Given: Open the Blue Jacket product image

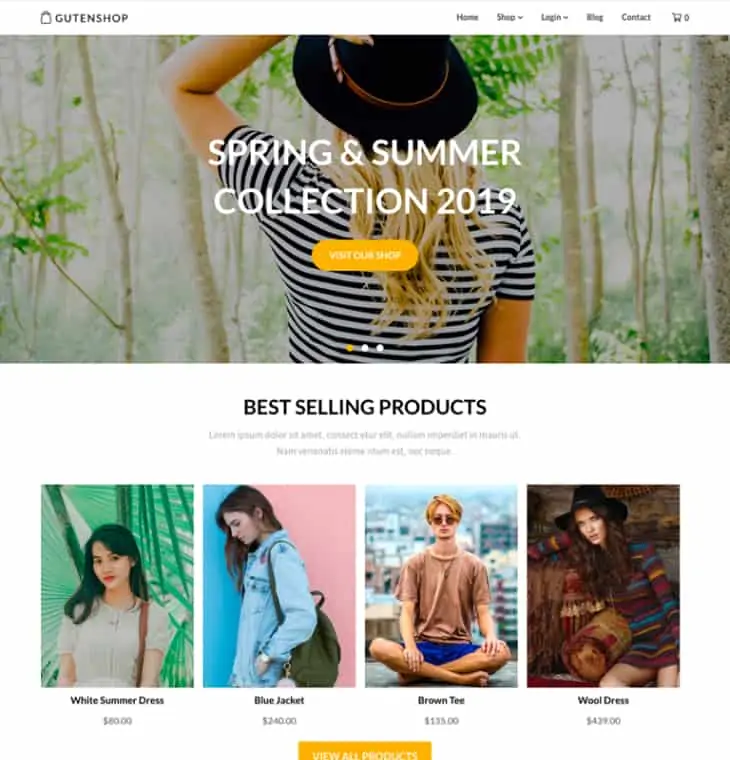Looking at the screenshot, I should pyautogui.click(x=279, y=586).
